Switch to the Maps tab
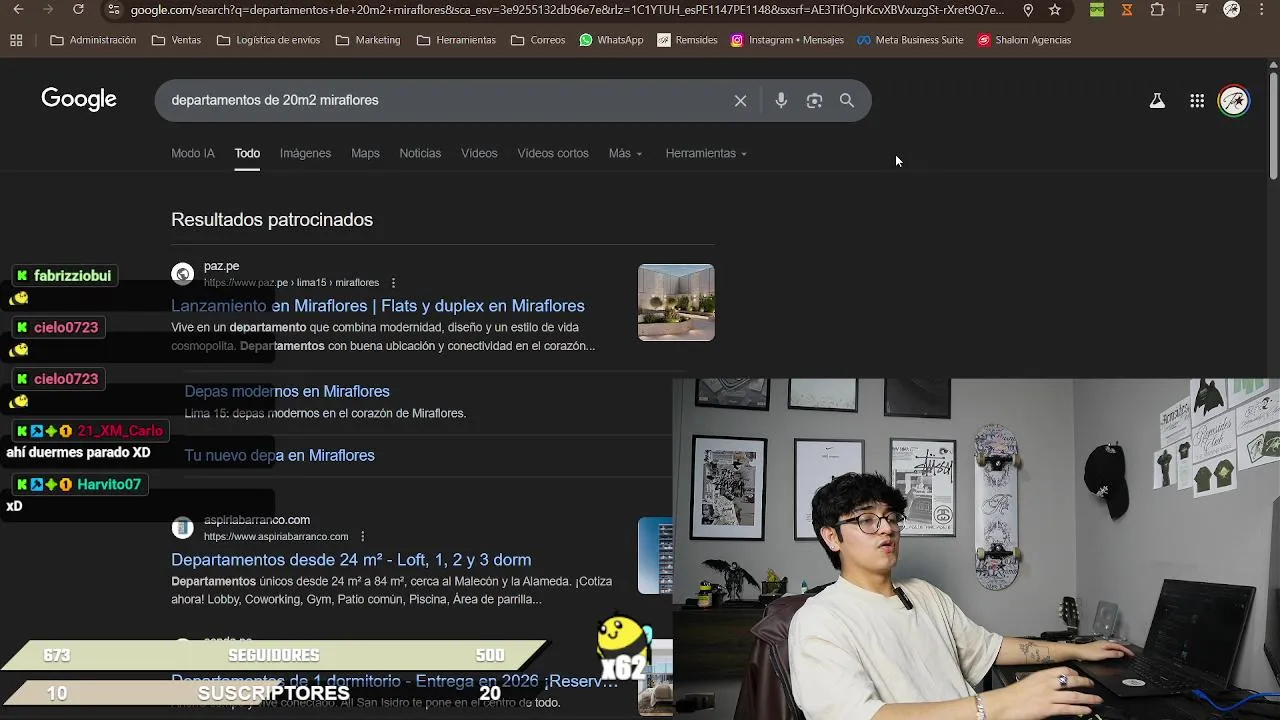Screen dimensions: 1280x720 365,153
